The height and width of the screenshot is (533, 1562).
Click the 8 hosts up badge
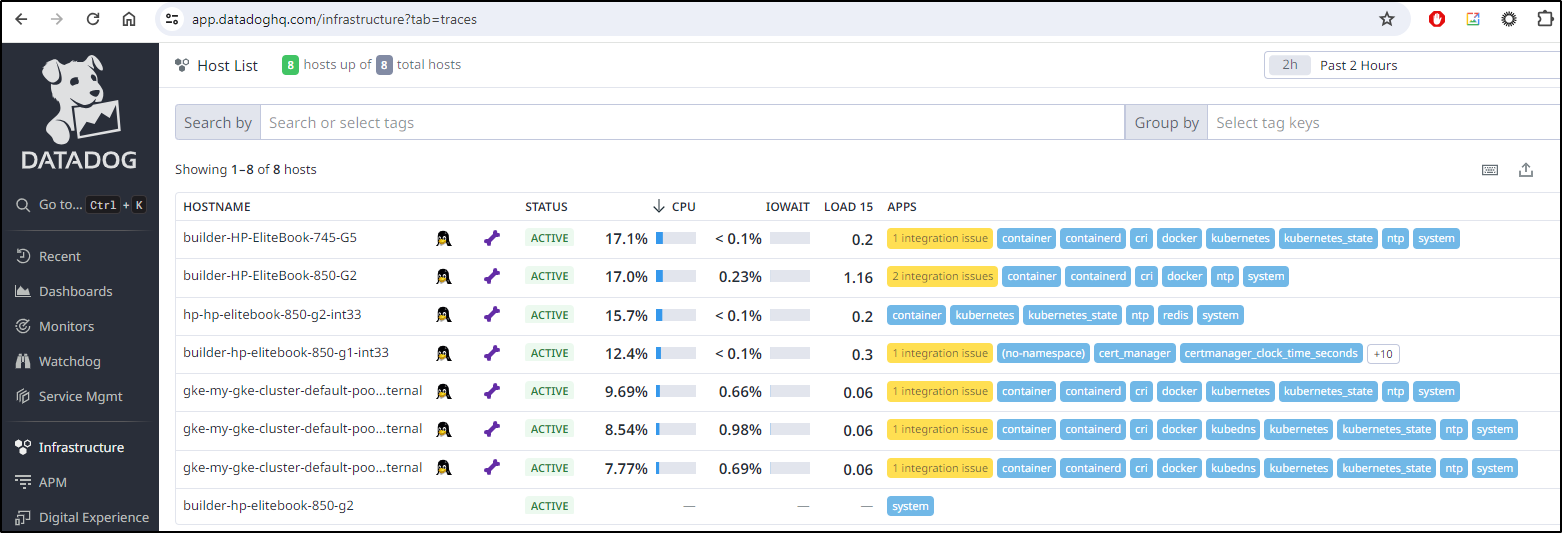[x=291, y=65]
